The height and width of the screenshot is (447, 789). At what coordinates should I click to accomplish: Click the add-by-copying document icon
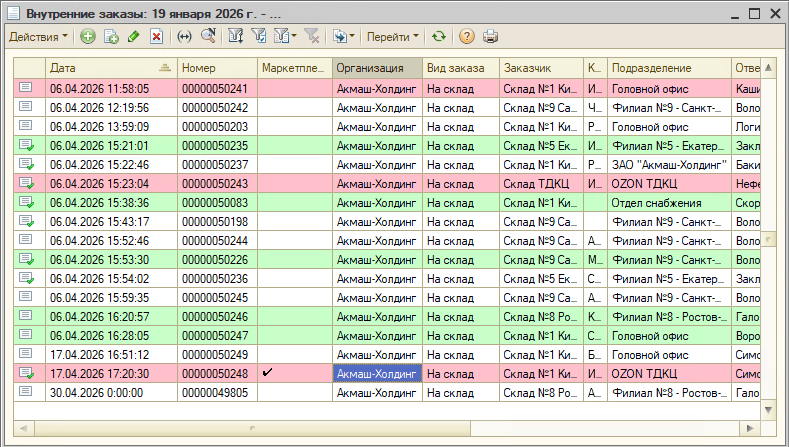pyautogui.click(x=111, y=37)
